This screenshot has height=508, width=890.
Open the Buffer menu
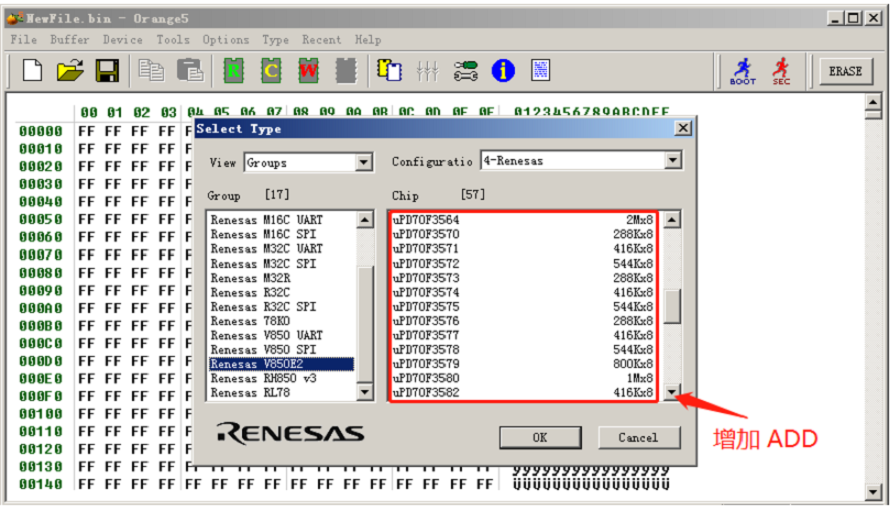pos(70,40)
